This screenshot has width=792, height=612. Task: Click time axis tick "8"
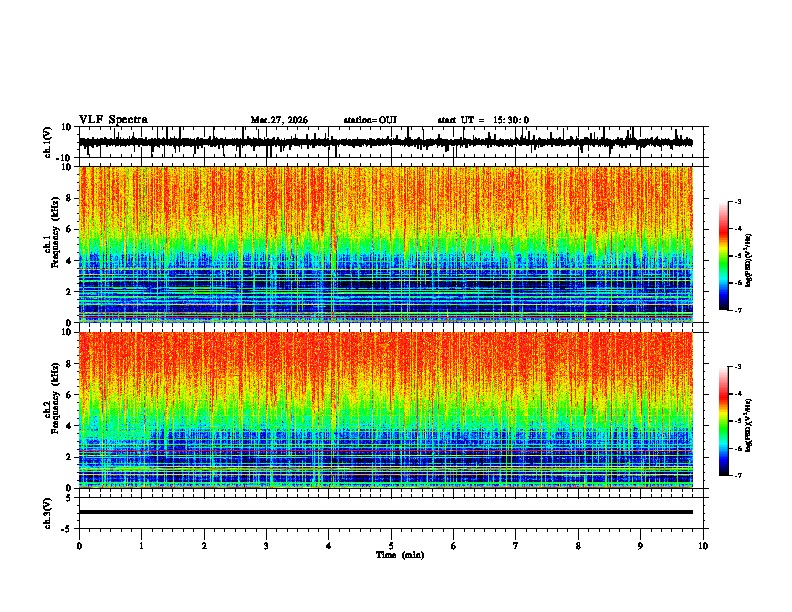[x=578, y=546]
